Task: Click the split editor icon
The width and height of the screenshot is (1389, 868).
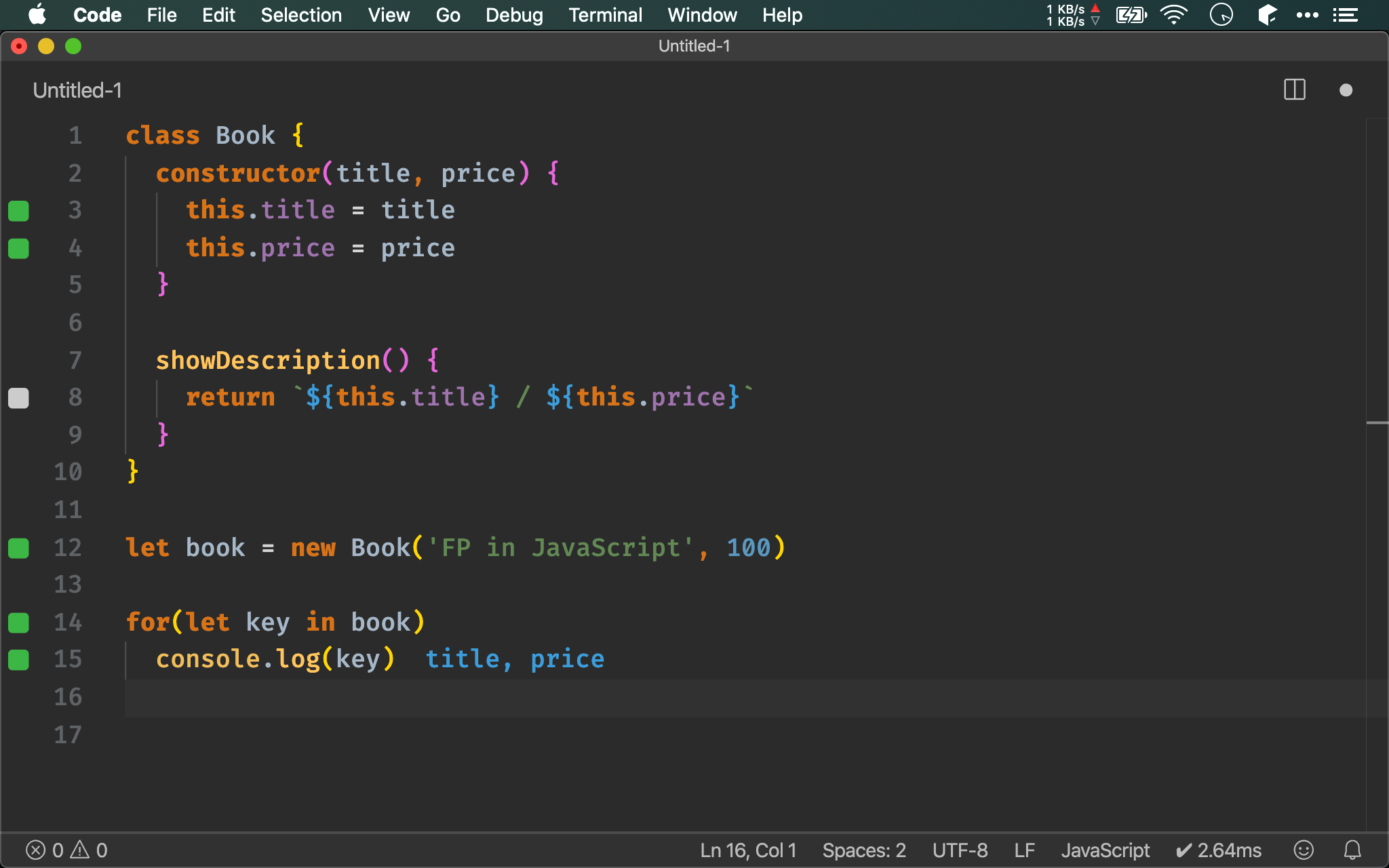Action: tap(1294, 90)
